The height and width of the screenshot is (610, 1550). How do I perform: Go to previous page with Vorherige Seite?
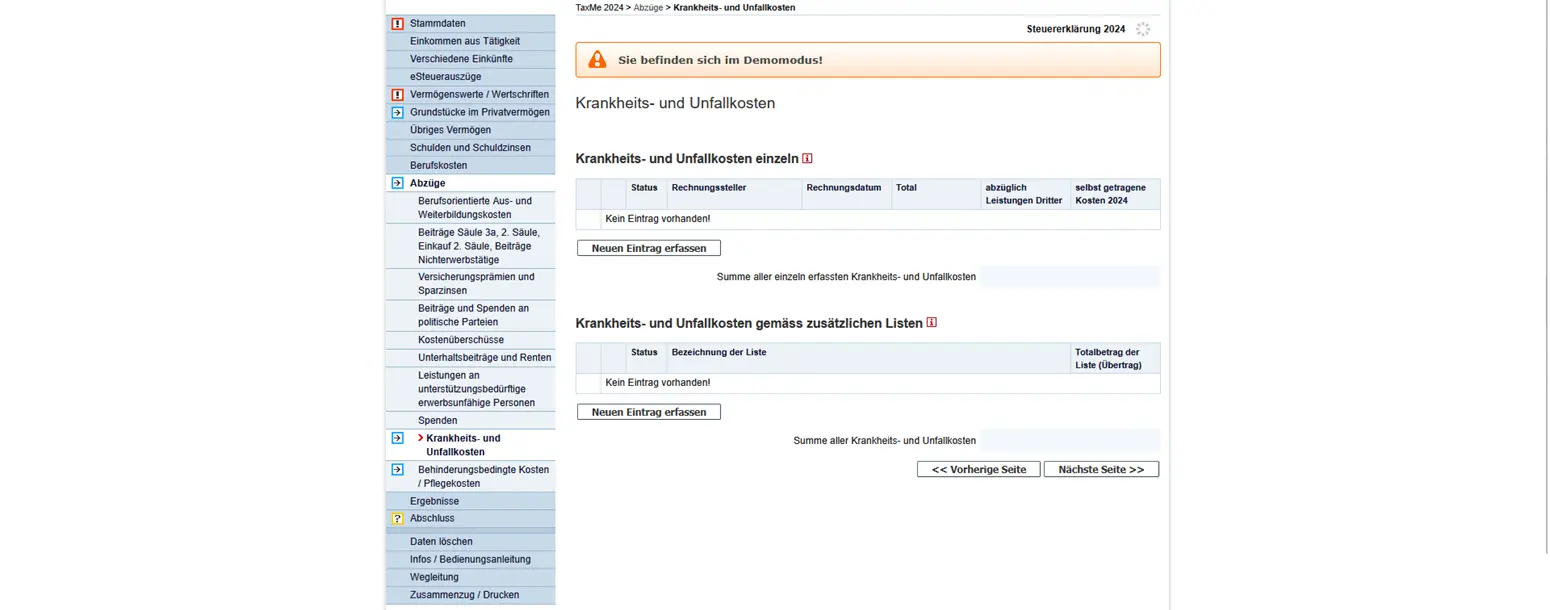coord(978,470)
